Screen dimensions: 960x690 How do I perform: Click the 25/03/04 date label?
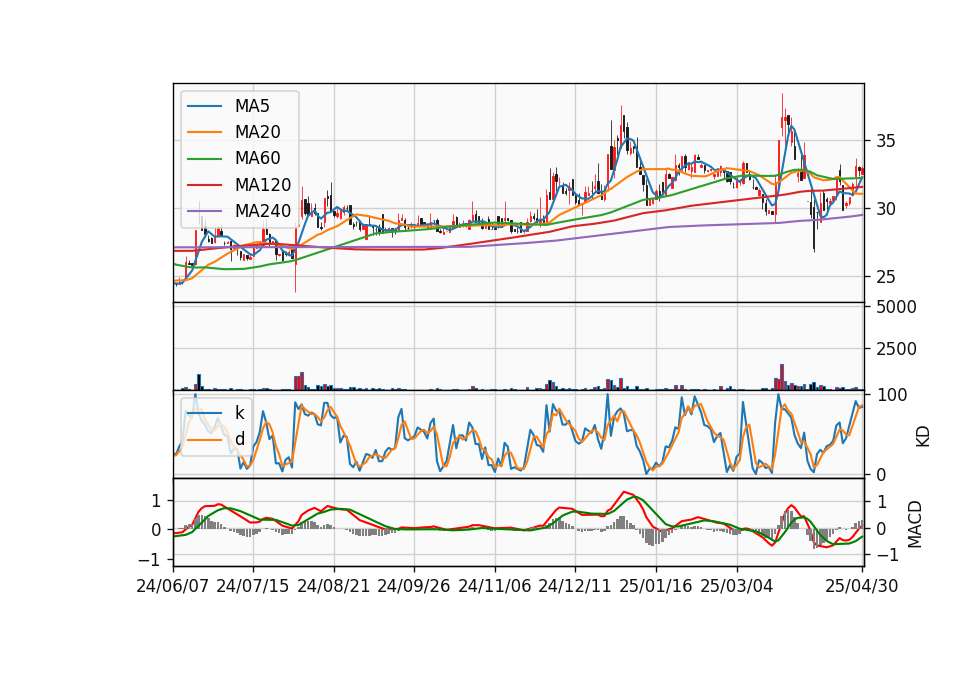click(x=737, y=587)
